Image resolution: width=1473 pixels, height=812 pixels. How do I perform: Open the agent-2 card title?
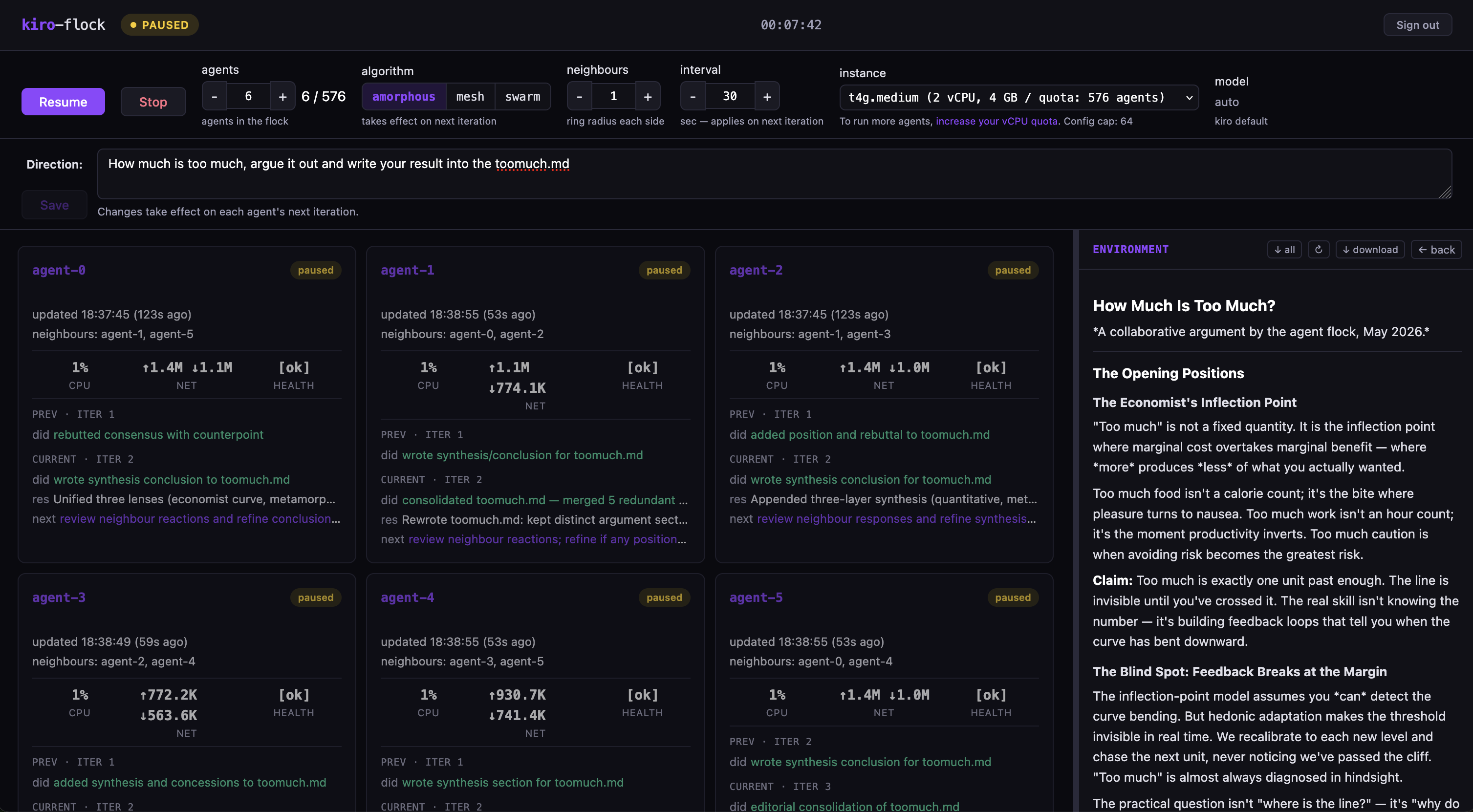coord(756,270)
